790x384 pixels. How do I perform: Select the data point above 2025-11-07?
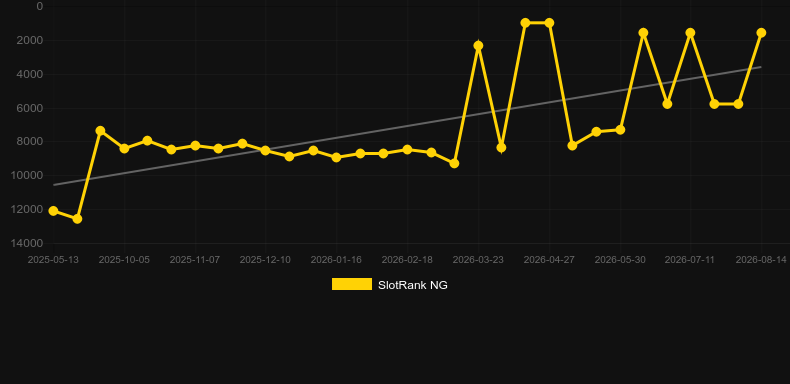point(195,146)
